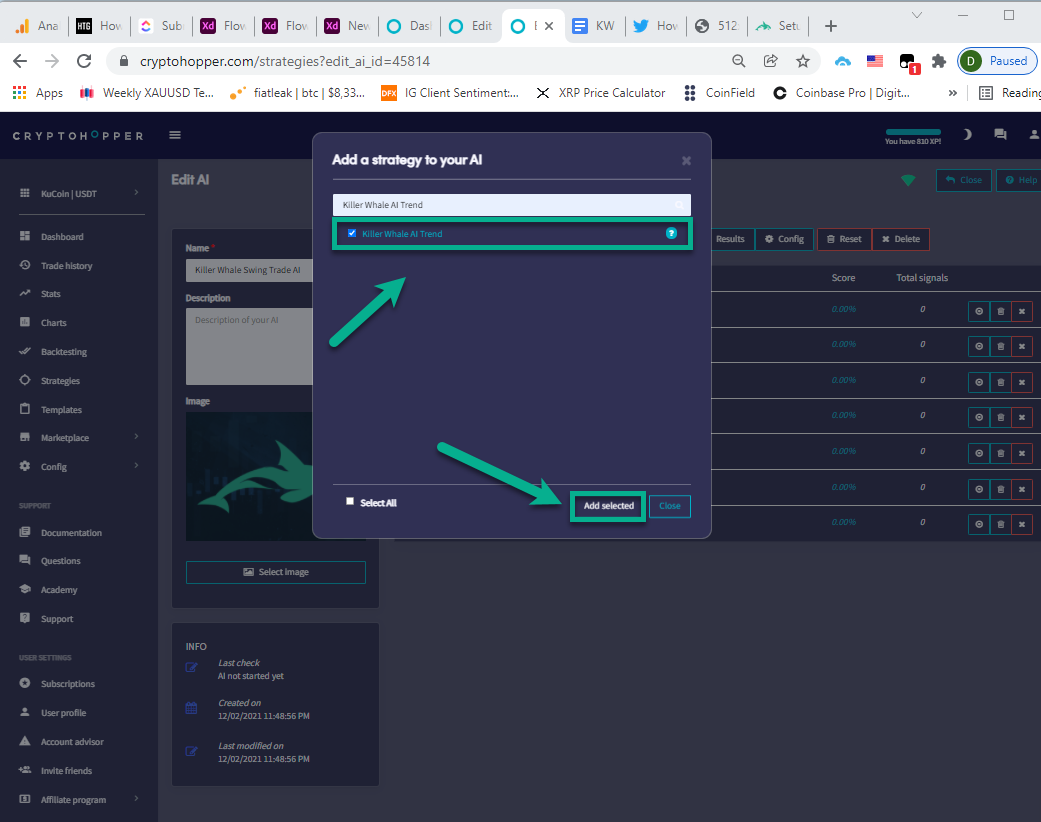
Task: Expand the KuCoin | USDT exchange selector
Action: tap(80, 193)
